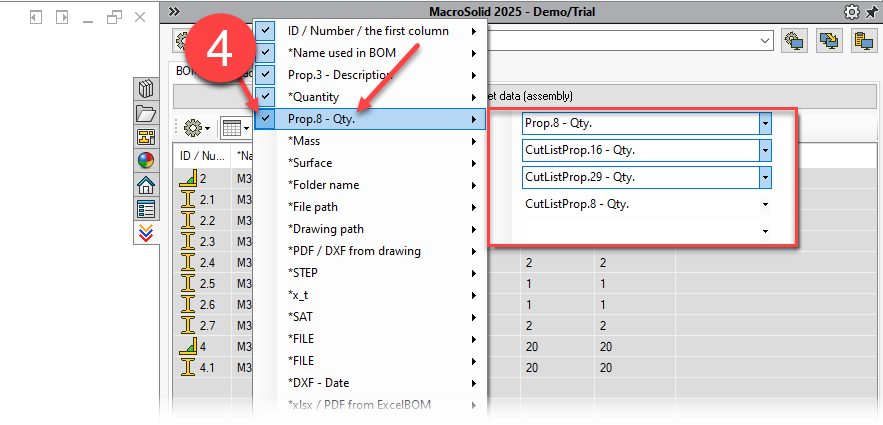Open the CutListProp.29 - Qty. combo box

(x=765, y=177)
